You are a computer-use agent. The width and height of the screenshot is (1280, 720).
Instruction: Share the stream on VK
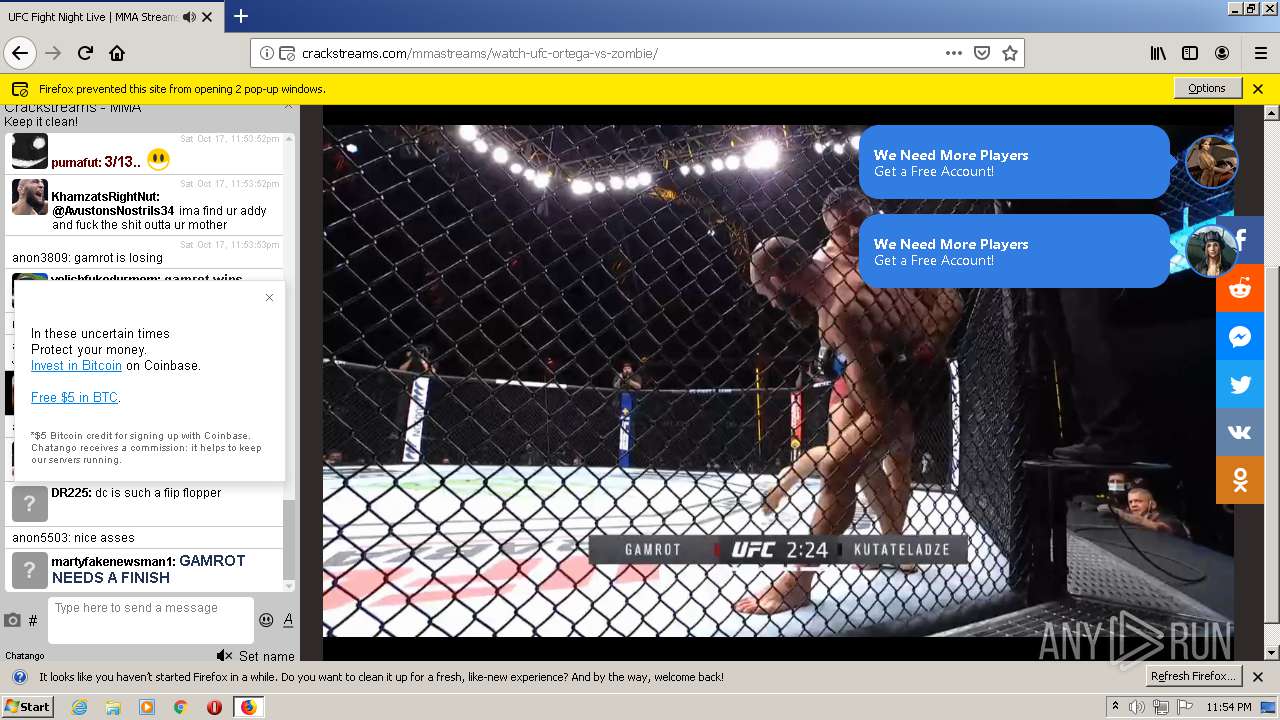point(1240,433)
